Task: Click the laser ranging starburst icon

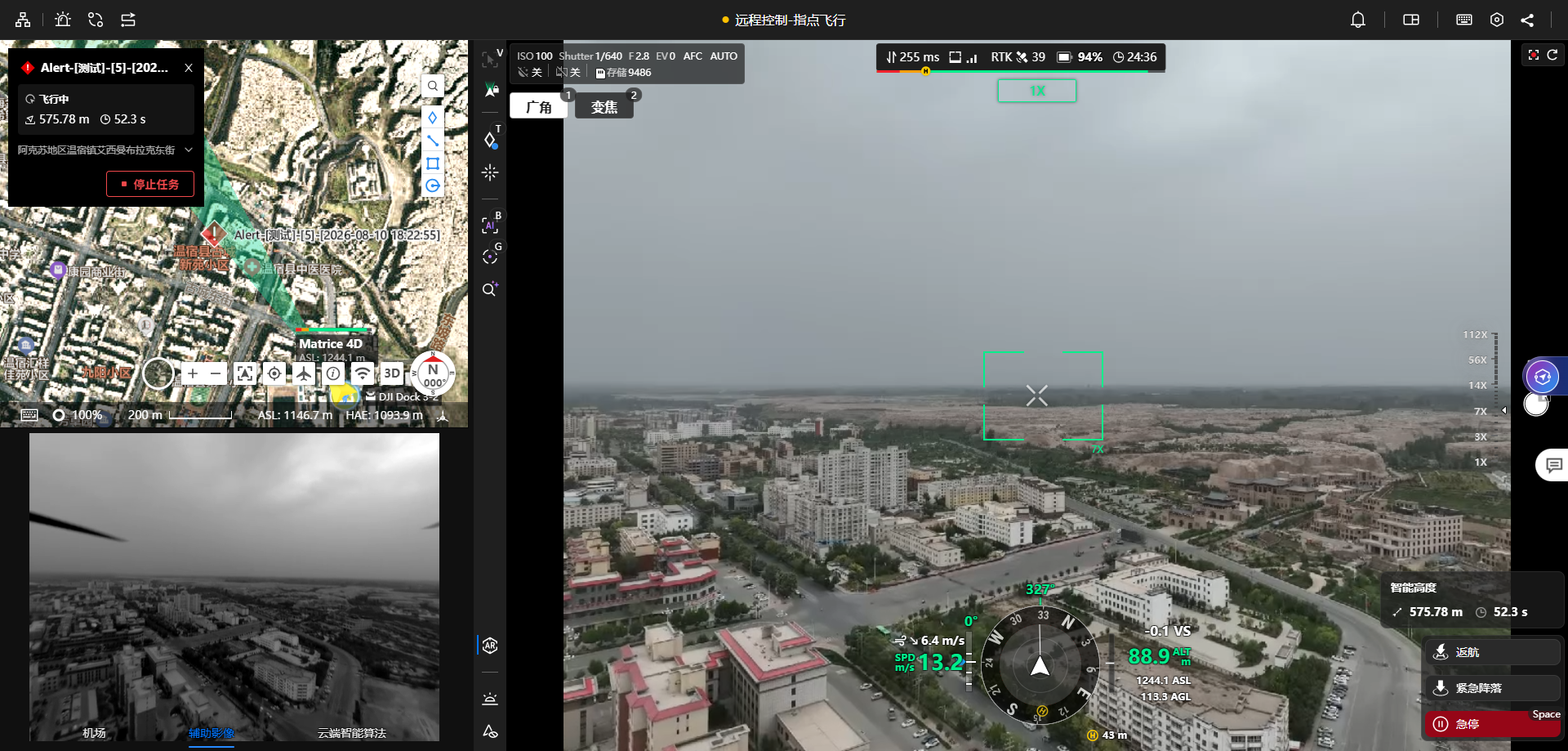Action: [x=490, y=172]
